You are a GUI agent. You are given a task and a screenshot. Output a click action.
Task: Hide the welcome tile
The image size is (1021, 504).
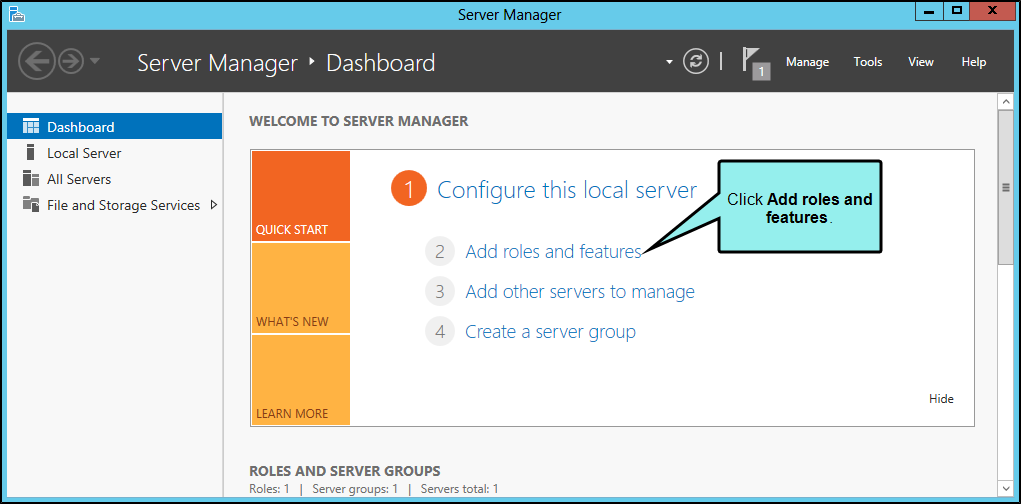[941, 399]
